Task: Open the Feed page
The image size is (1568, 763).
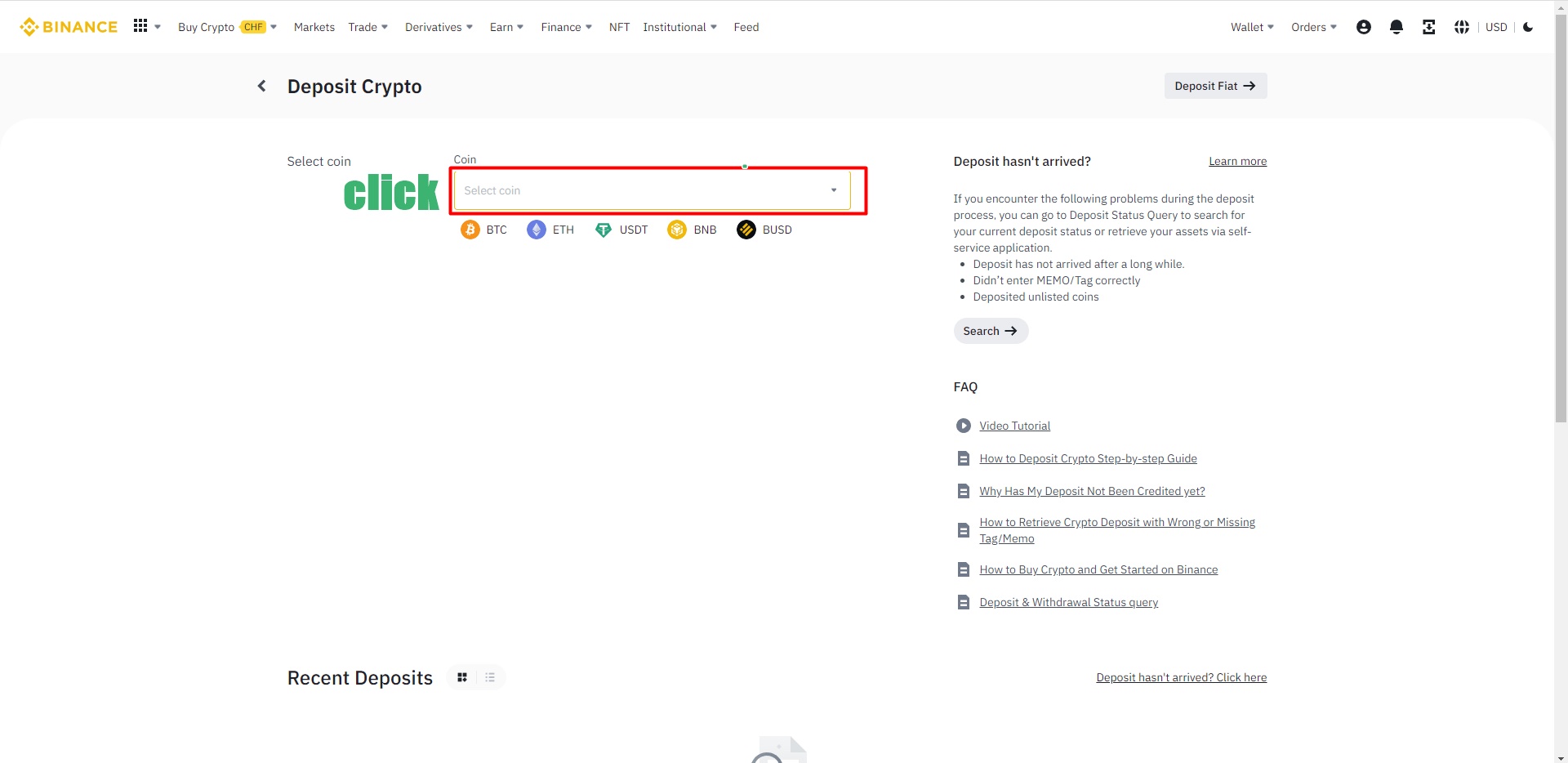Action: coord(746,27)
